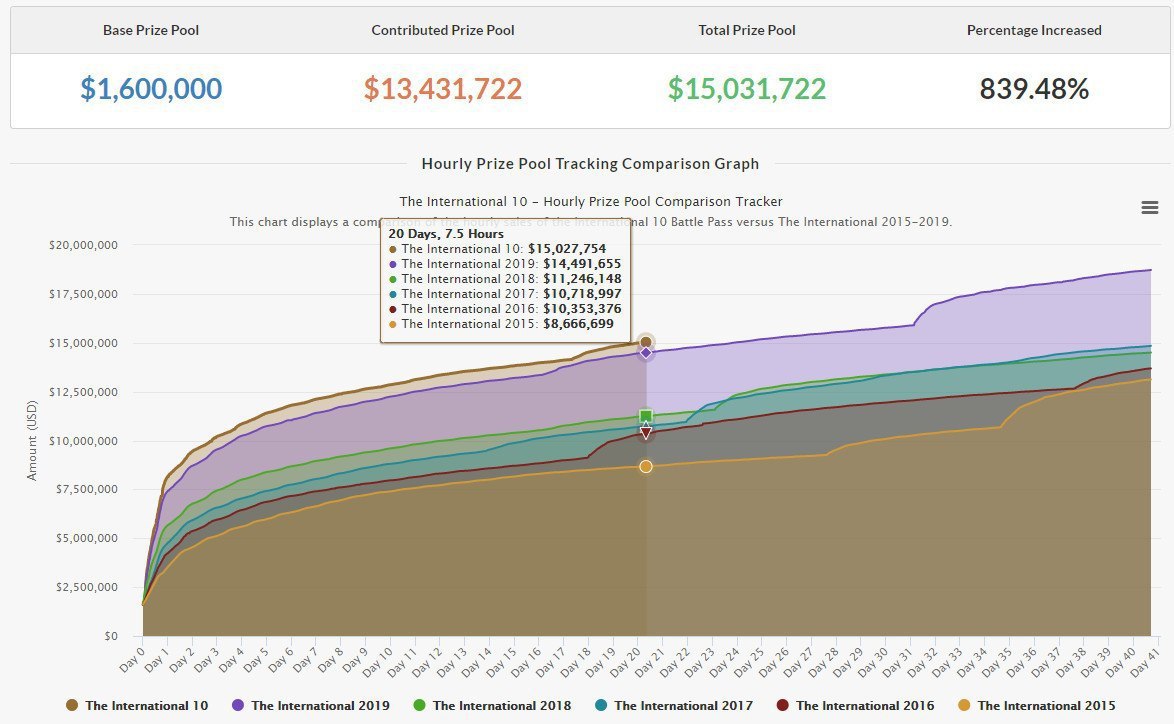This screenshot has width=1174, height=724.
Task: Click the Amount (USD) axis title
Action: (x=31, y=440)
